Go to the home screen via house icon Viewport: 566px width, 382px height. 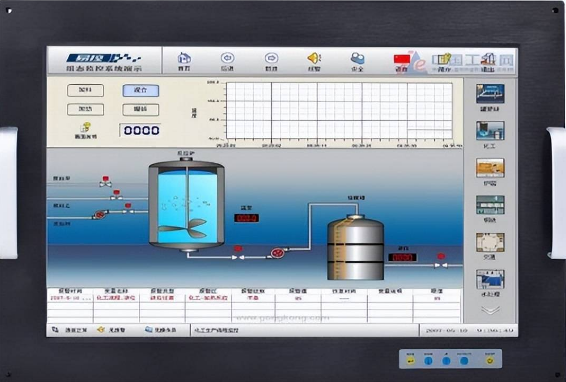pyautogui.click(x=184, y=58)
